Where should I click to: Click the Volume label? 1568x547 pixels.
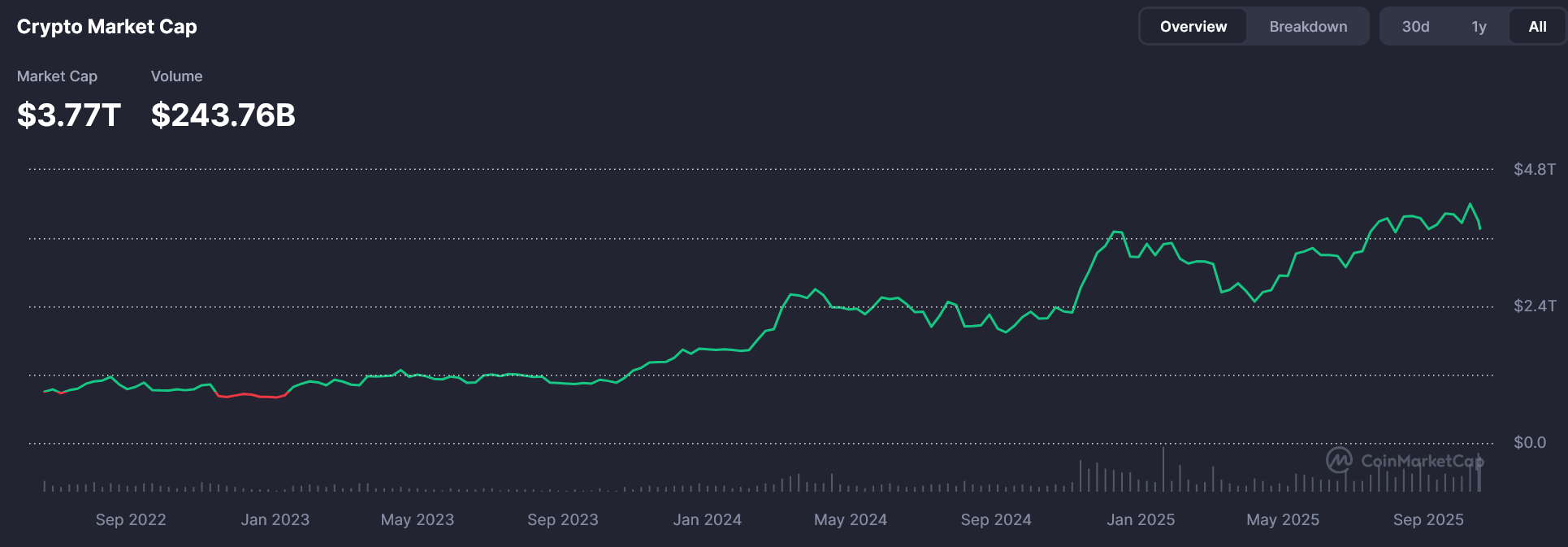coord(176,76)
